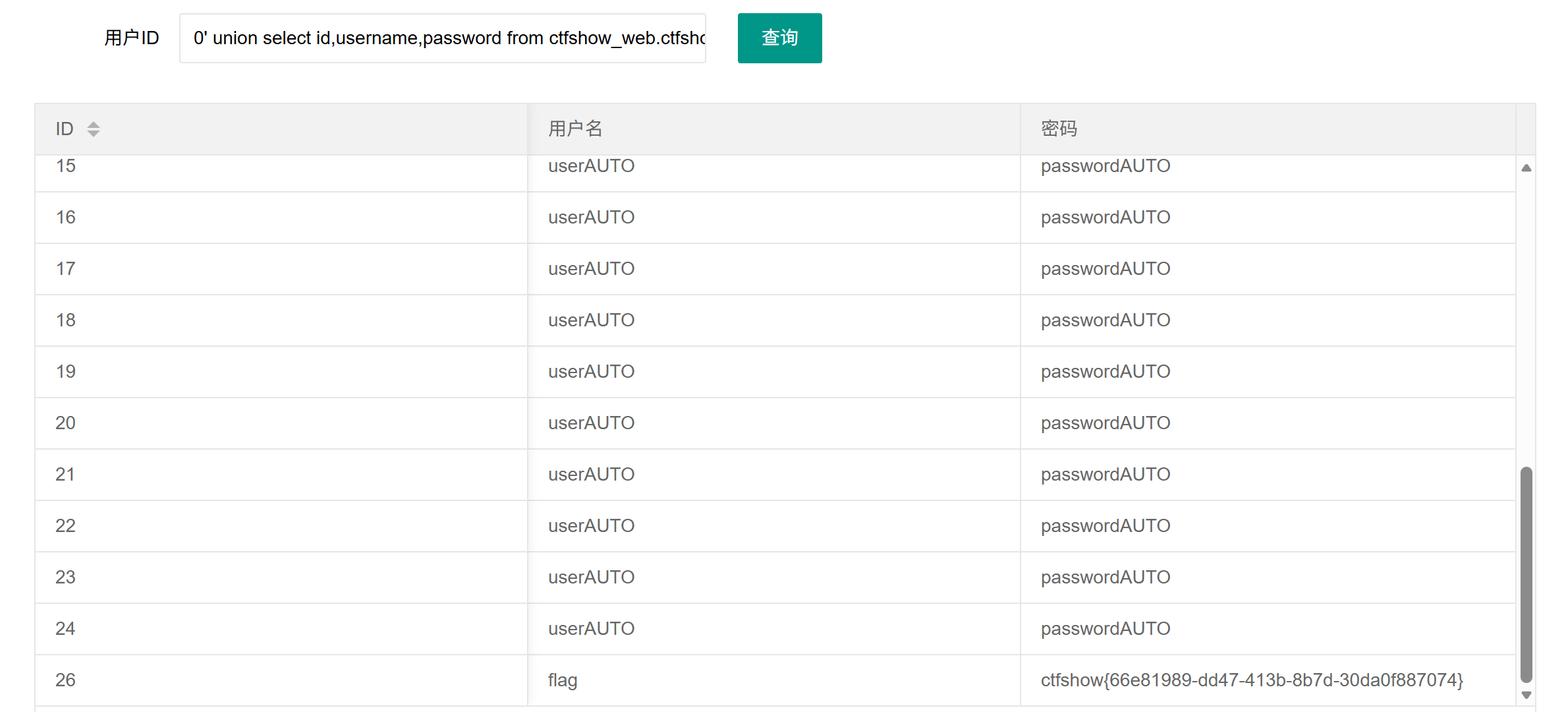The width and height of the screenshot is (1568, 712).
Task: Click the scrollbar down arrow in table
Action: pos(1526,695)
